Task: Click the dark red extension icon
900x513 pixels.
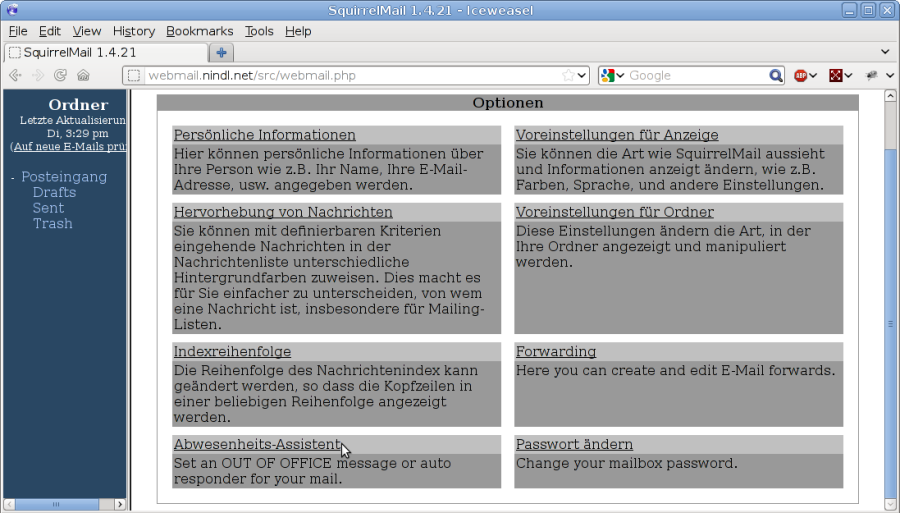Action: pos(836,75)
